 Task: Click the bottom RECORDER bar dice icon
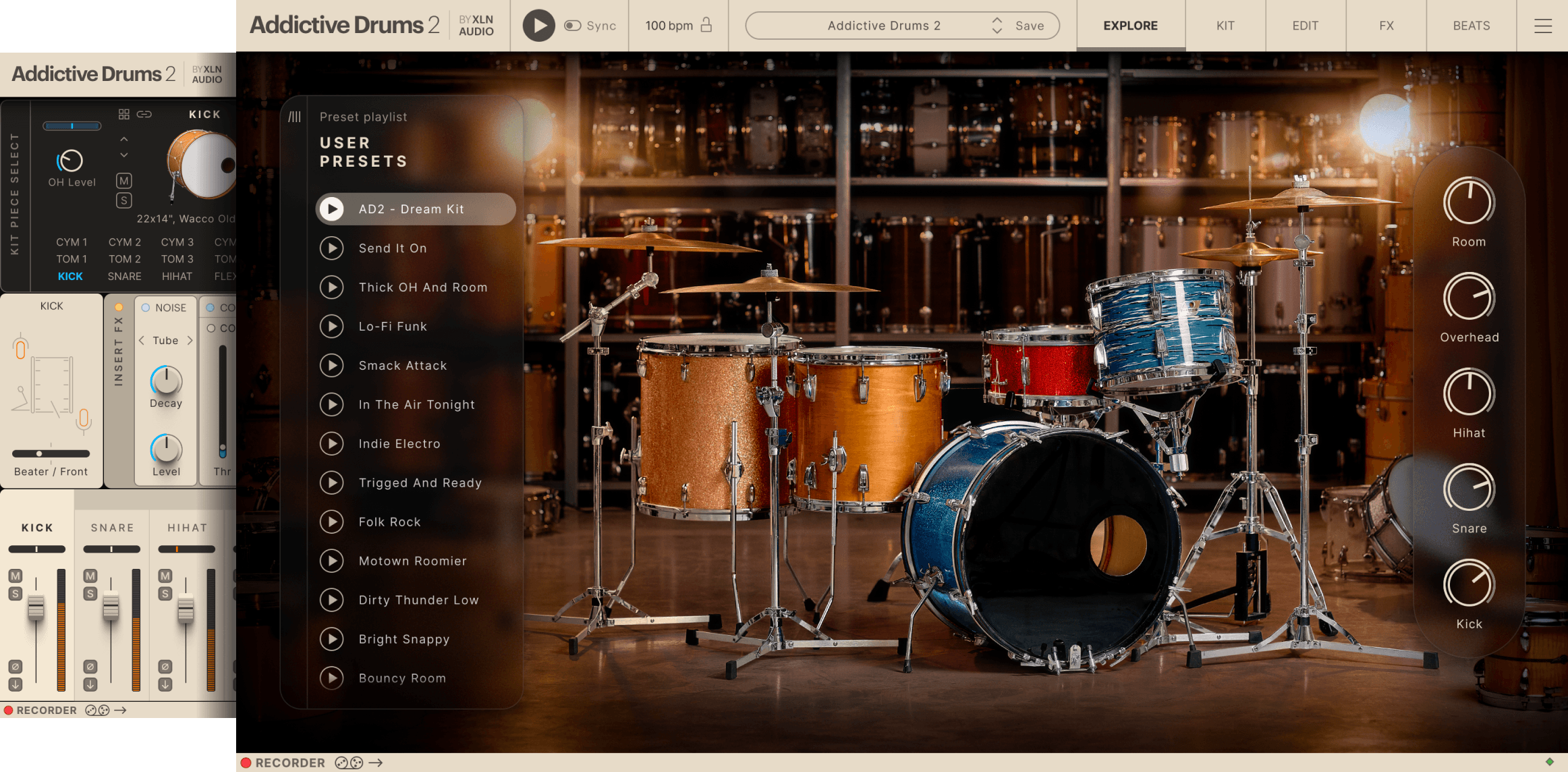[349, 763]
